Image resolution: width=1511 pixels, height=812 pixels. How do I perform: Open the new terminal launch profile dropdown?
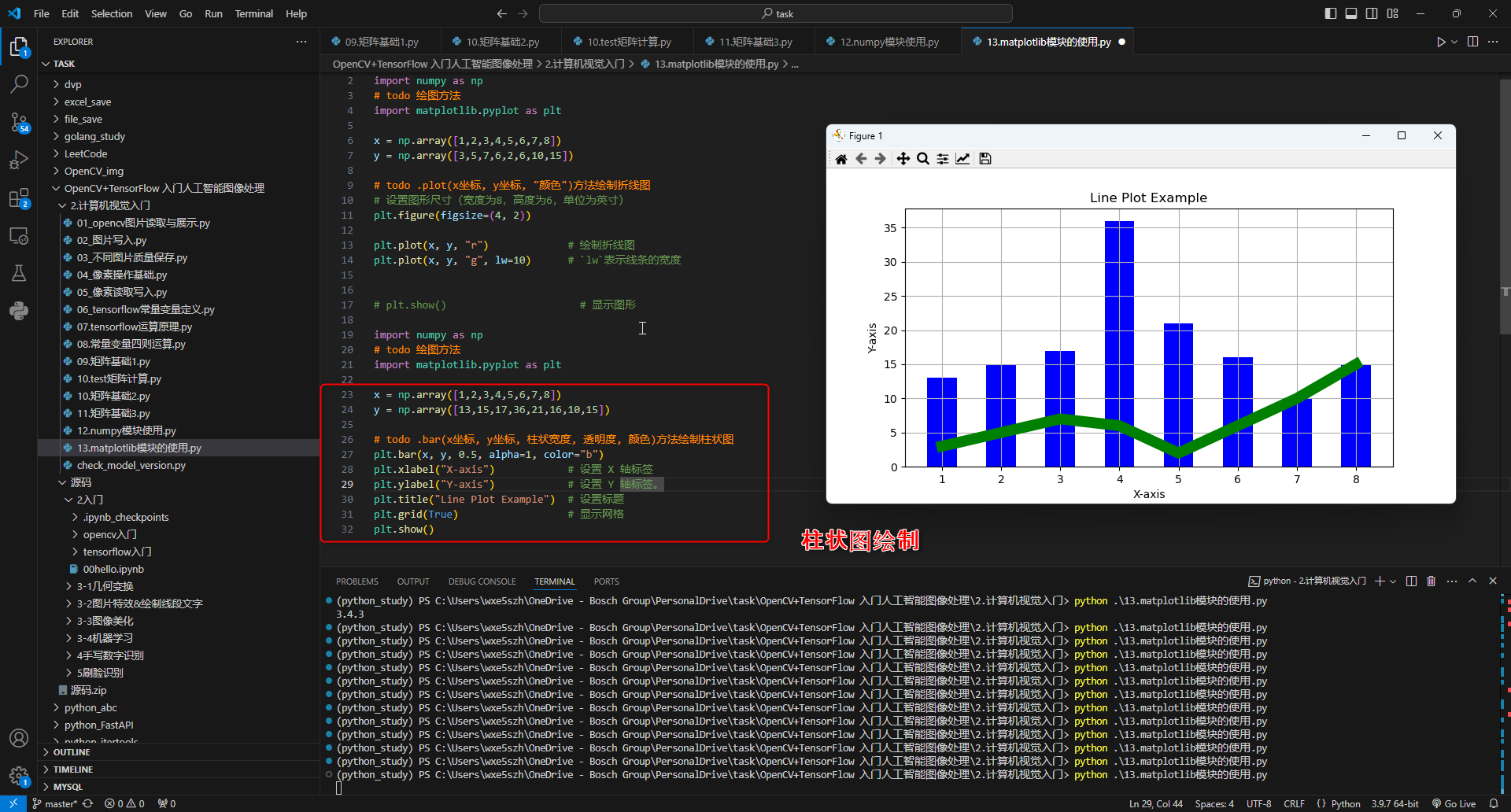pos(1393,581)
